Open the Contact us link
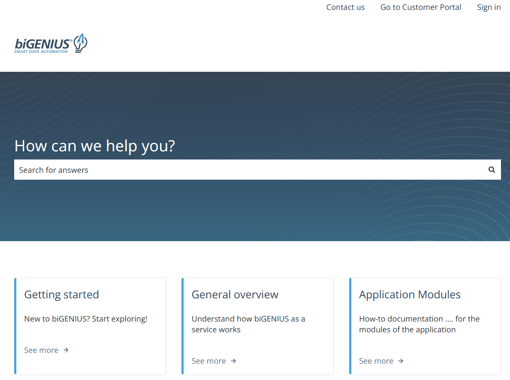This screenshot has height=380, width=510. pos(345,7)
